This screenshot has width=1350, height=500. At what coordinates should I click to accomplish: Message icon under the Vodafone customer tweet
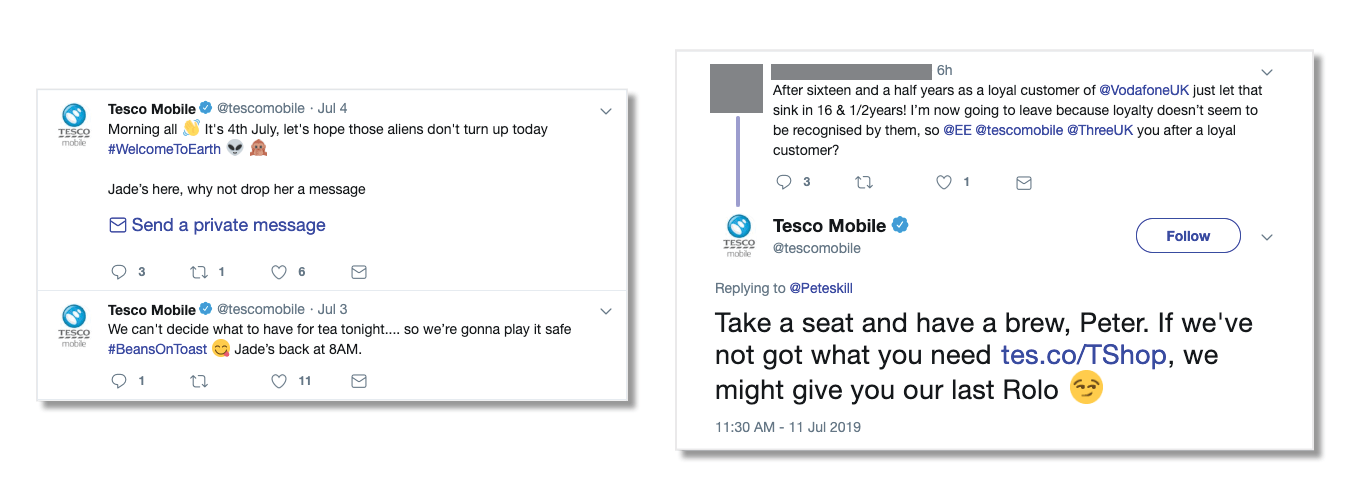click(x=1023, y=183)
